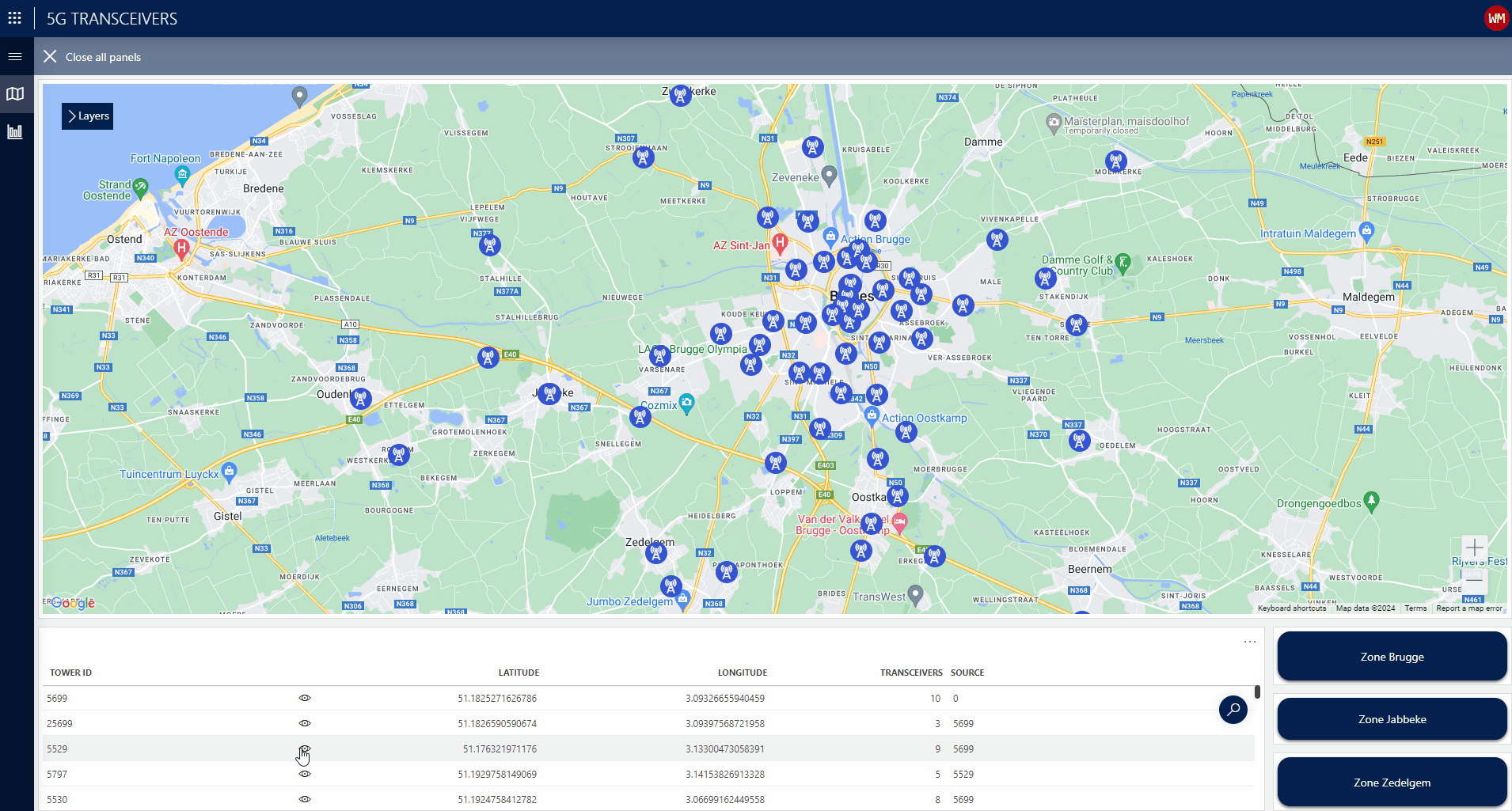This screenshot has height=811, width=1512.
Task: Click the search magnifier button in table
Action: click(x=1233, y=710)
